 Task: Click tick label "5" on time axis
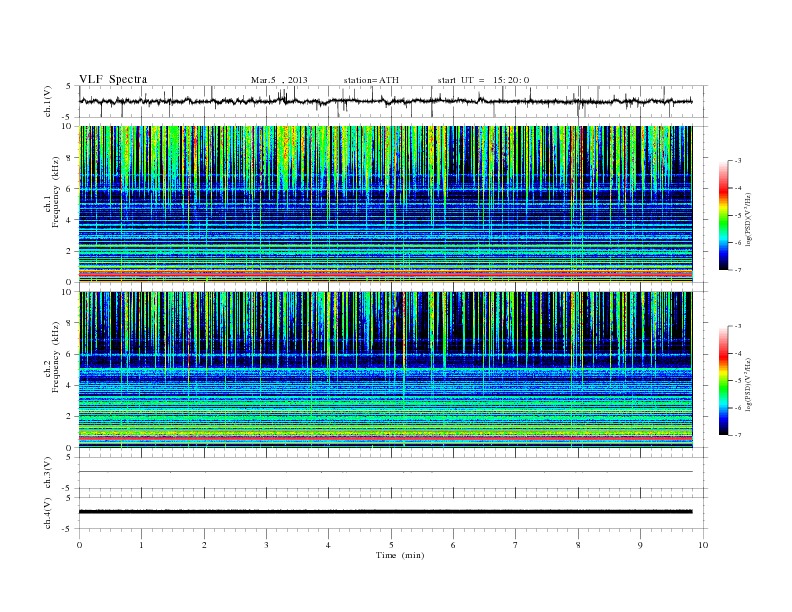click(391, 545)
